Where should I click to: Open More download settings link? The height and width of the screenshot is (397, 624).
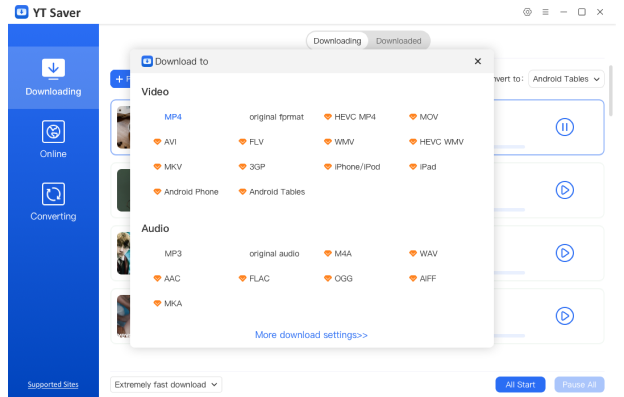[311, 335]
